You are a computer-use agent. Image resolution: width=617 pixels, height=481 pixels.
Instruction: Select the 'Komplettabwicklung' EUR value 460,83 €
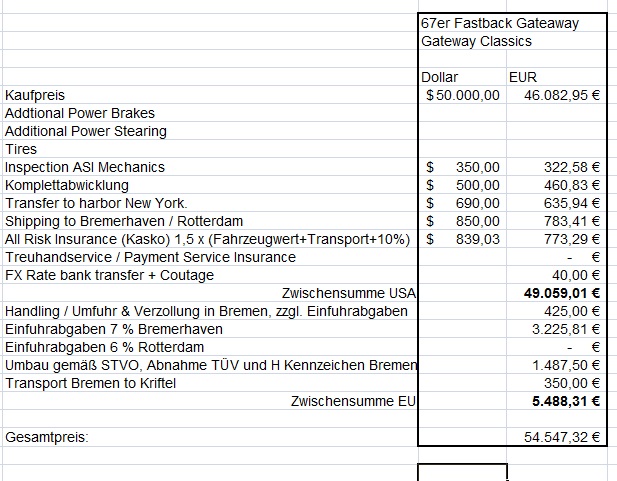pos(570,185)
